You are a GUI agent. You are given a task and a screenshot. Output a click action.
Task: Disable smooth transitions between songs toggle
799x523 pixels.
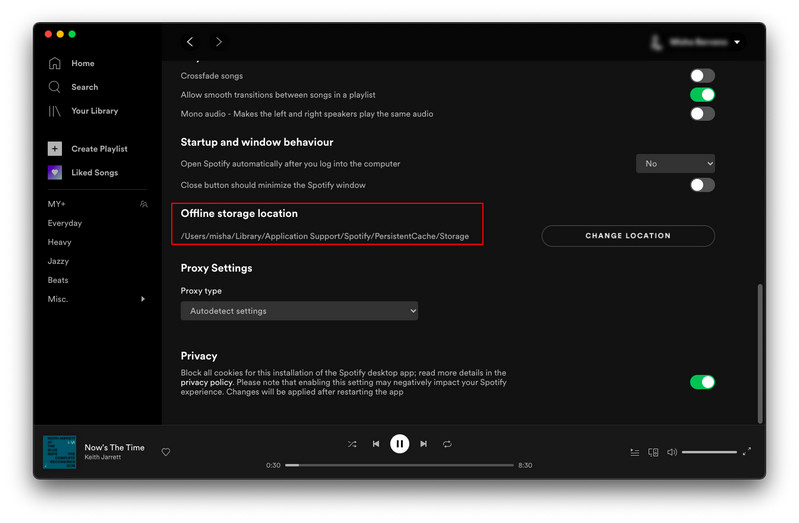point(702,95)
